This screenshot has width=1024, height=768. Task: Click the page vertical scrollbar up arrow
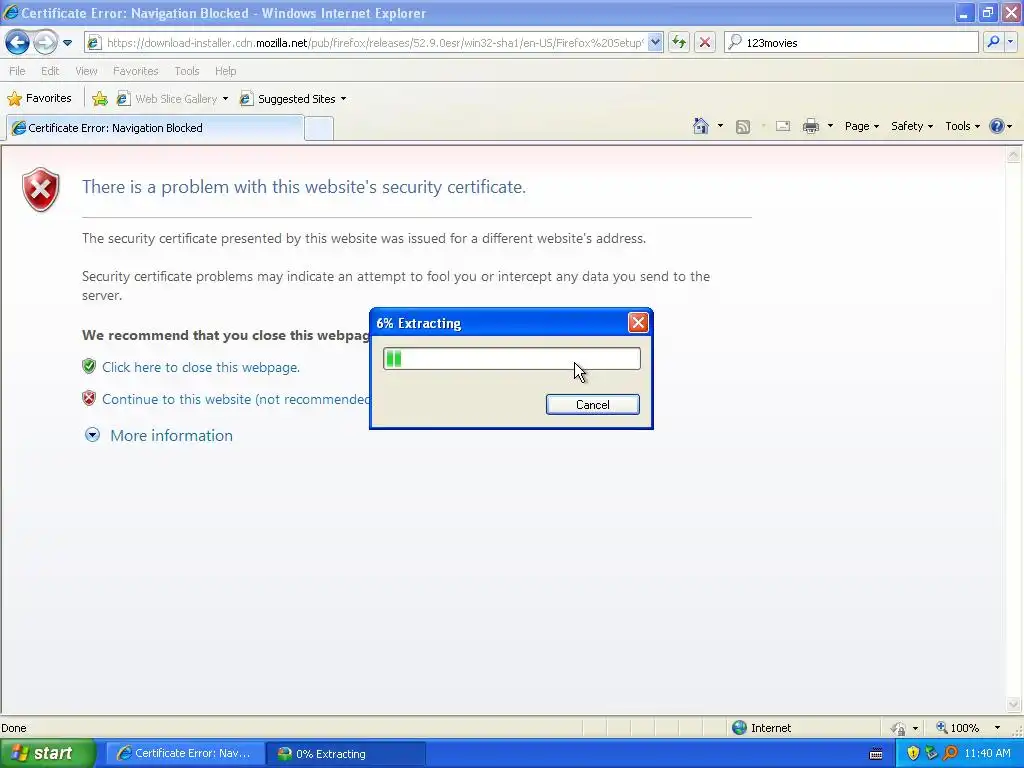click(x=1014, y=155)
